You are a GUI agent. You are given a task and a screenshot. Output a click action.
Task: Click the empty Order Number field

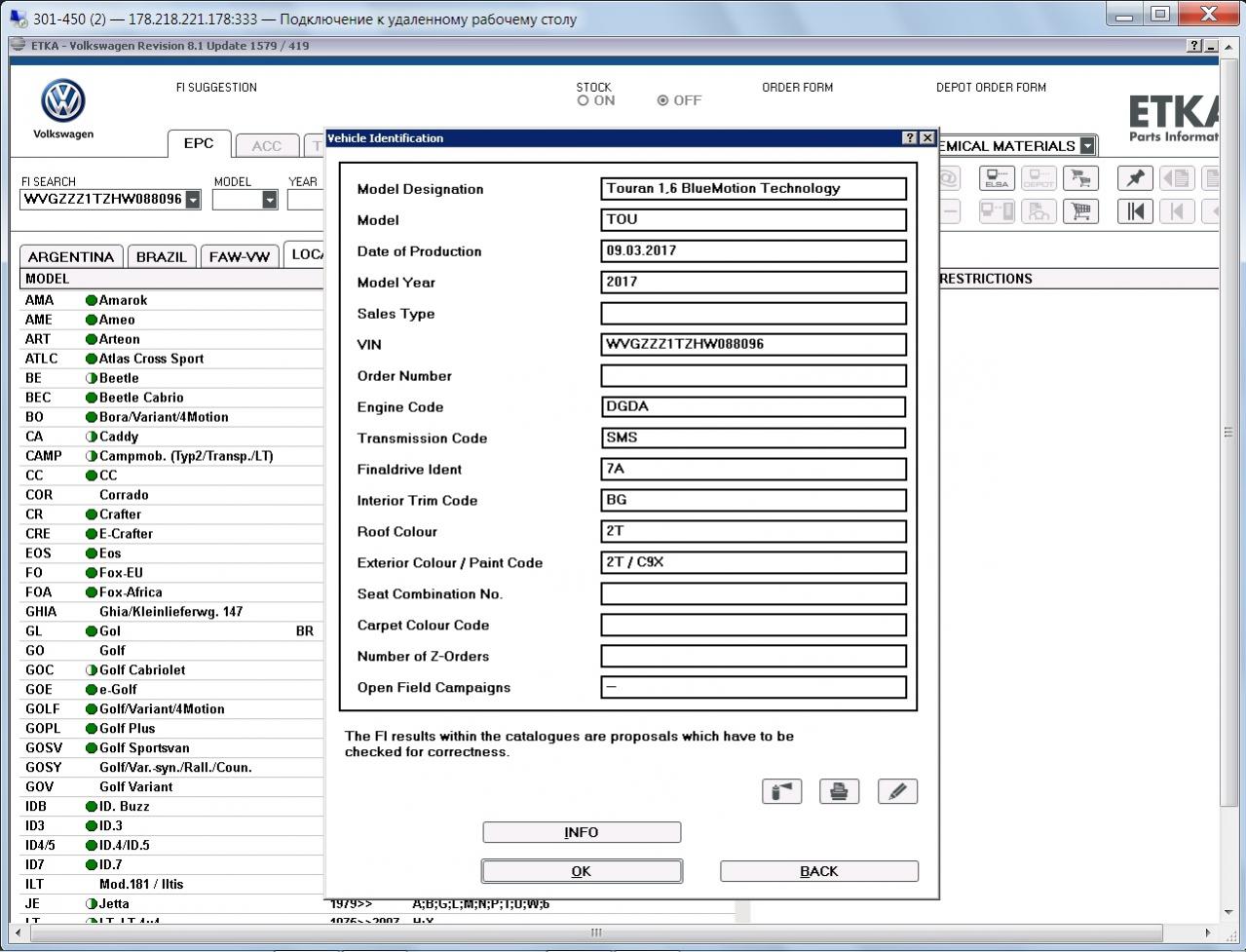coord(754,375)
